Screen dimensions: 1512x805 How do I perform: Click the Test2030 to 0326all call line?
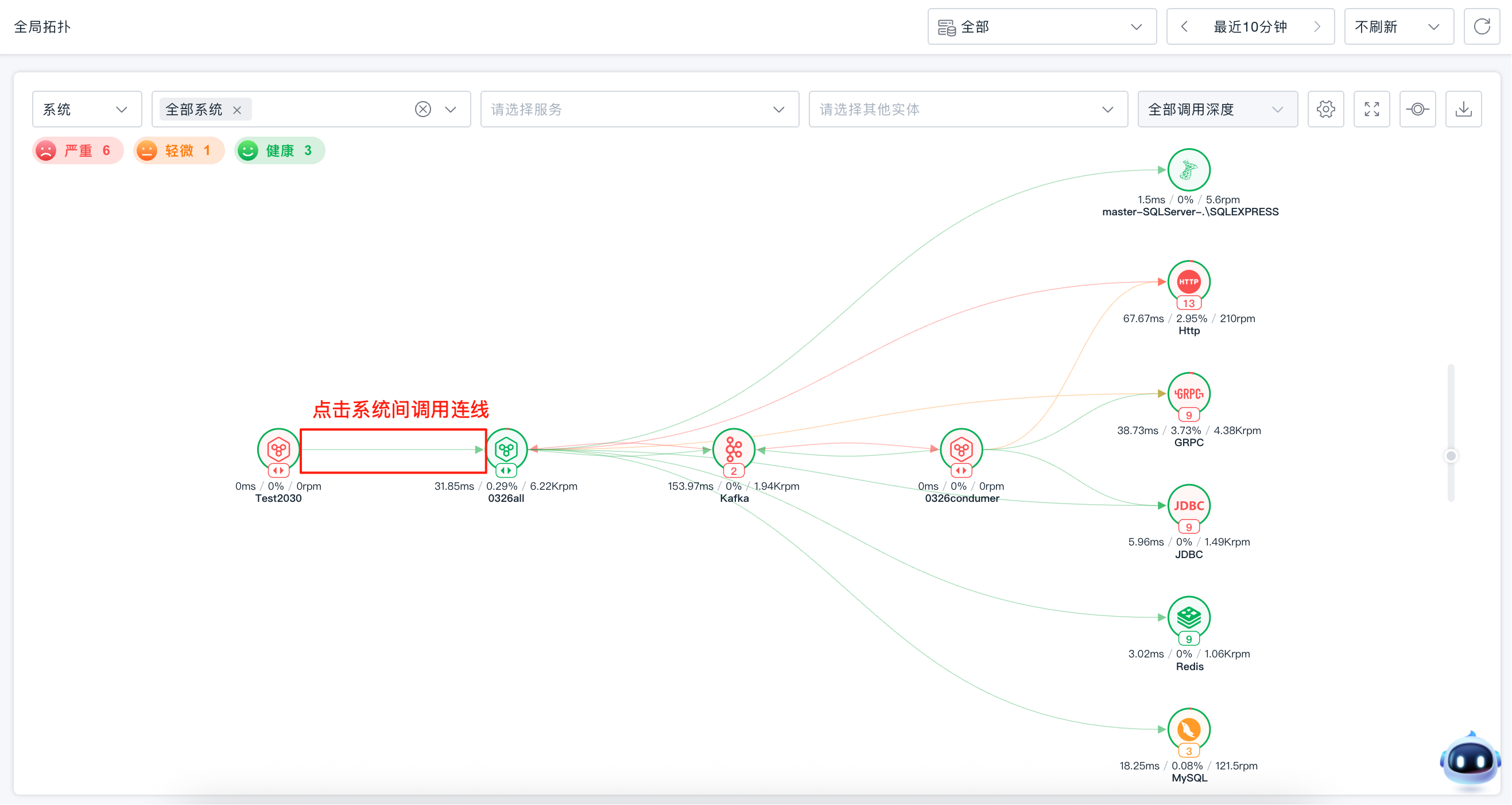point(392,450)
